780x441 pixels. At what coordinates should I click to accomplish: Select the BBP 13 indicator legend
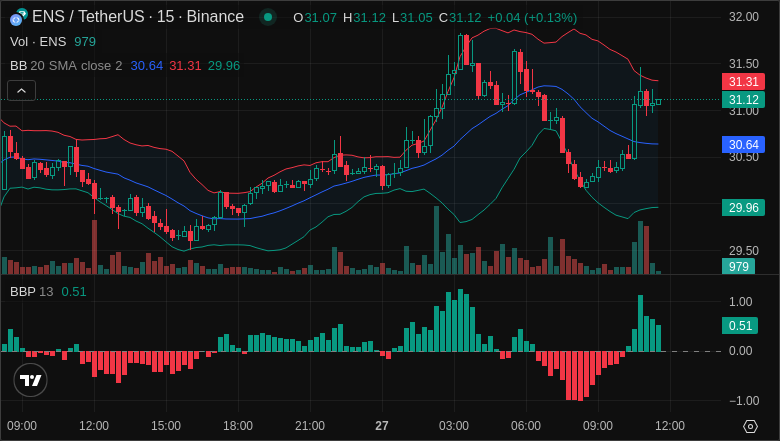(31, 292)
